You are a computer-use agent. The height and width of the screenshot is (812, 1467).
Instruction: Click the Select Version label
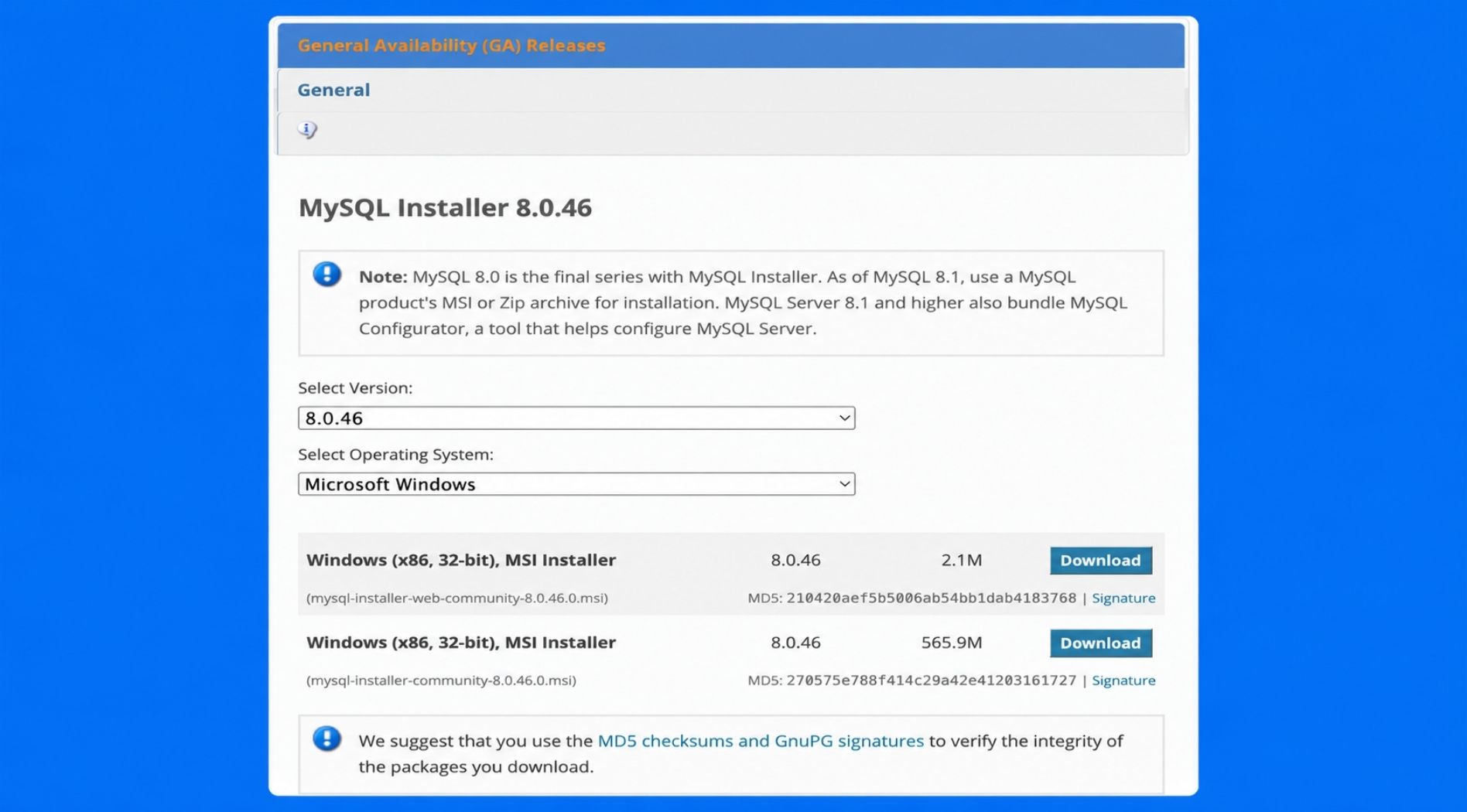tap(355, 388)
